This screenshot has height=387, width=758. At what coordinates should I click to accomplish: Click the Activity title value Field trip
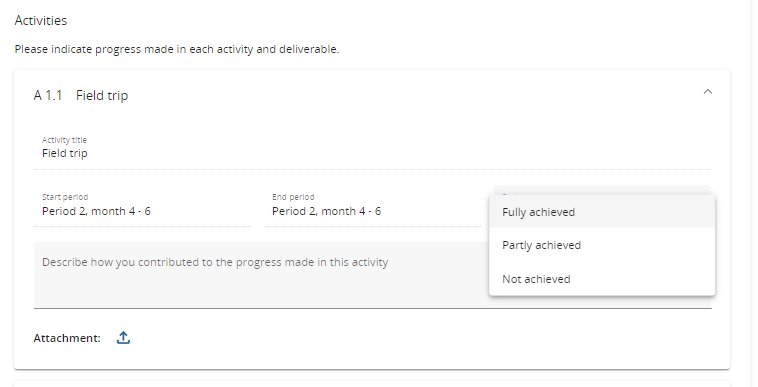click(x=65, y=154)
